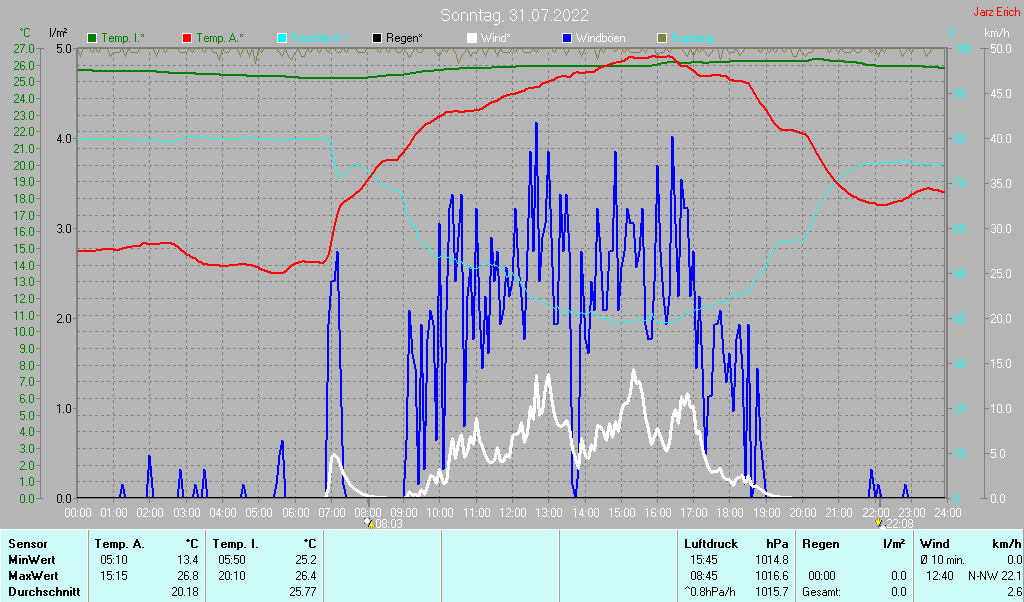Select the 'Regen*' legend label
The height and width of the screenshot is (602, 1024).
404,39
